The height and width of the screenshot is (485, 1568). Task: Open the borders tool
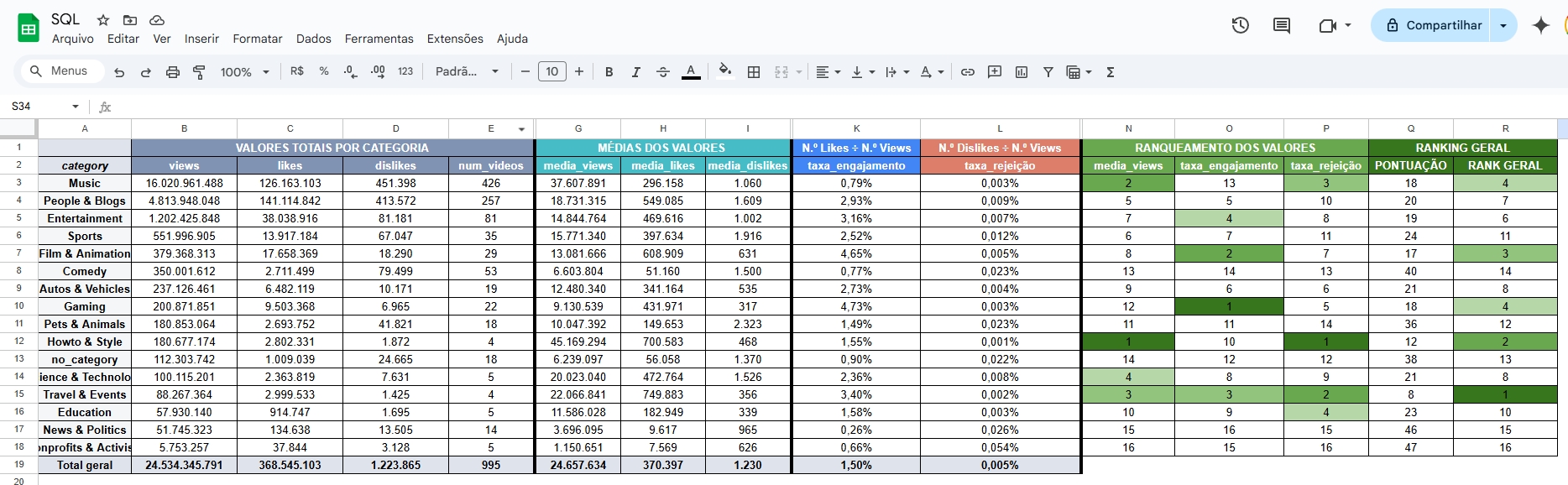(754, 72)
